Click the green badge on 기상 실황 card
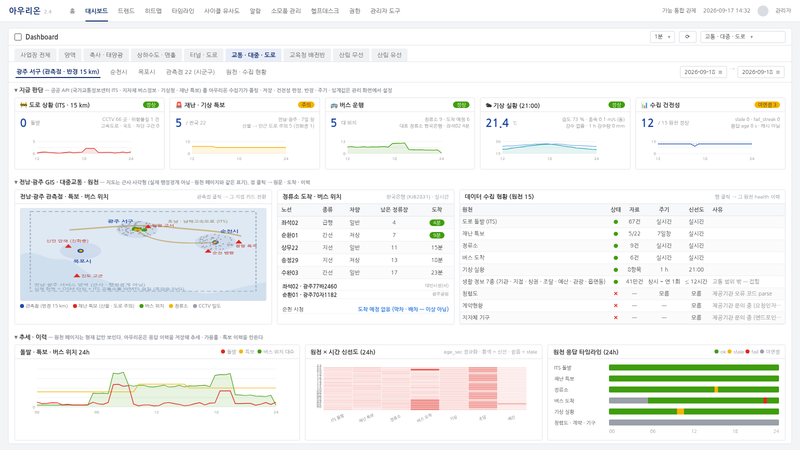The image size is (800, 450). (x=616, y=105)
